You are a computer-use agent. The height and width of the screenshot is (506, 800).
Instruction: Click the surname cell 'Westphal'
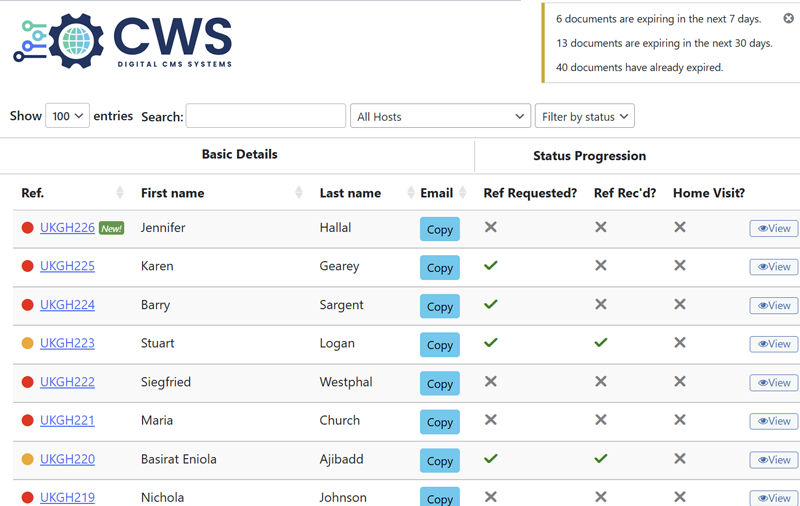pos(346,382)
